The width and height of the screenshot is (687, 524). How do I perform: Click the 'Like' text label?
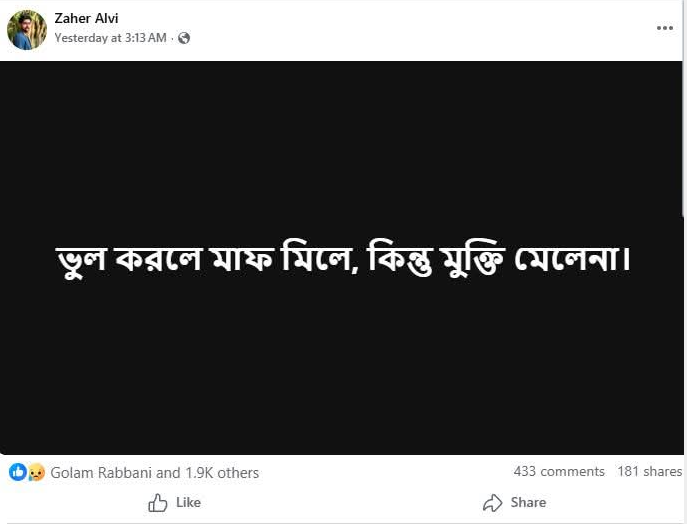188,502
